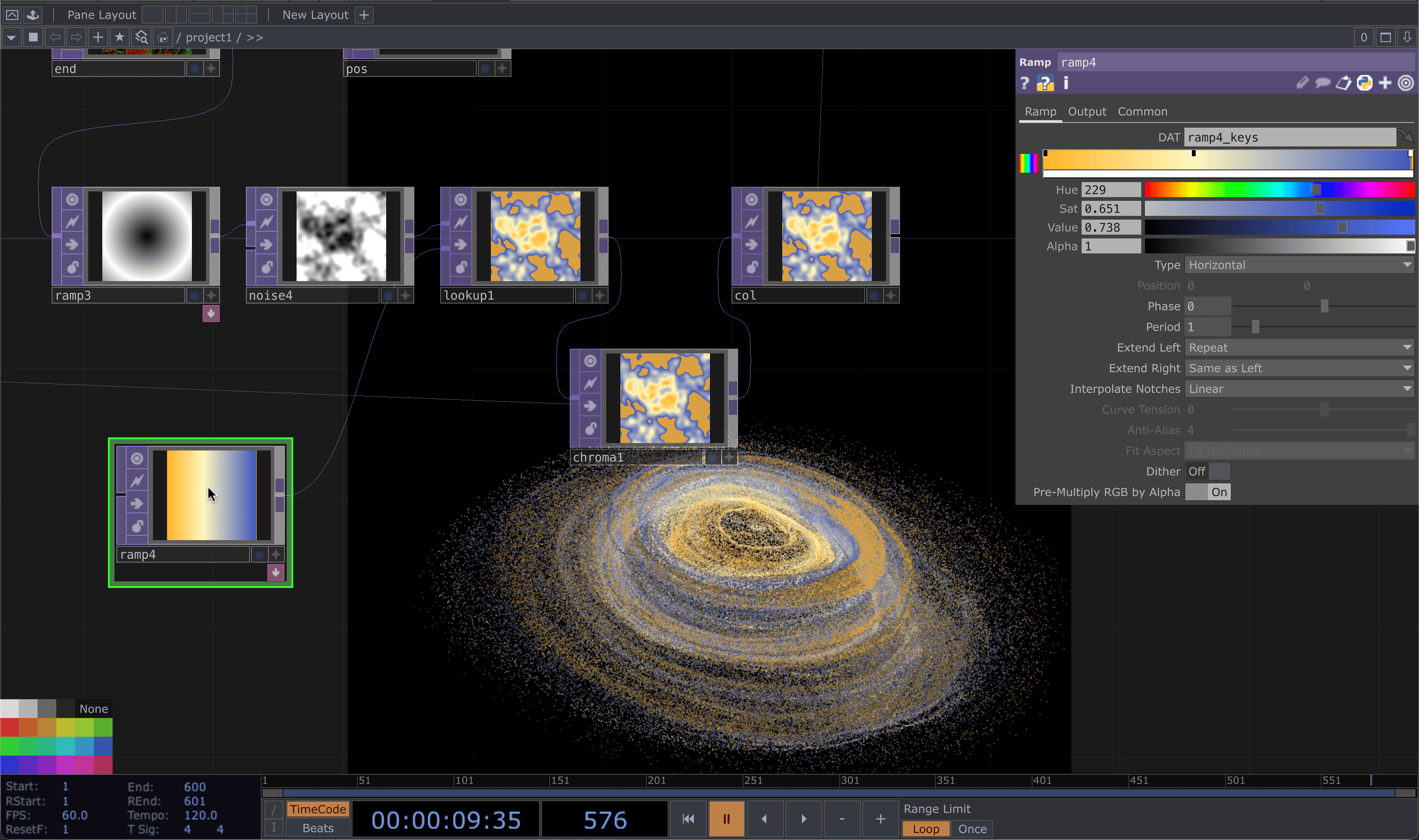Viewport: 1419px width, 840px height.
Task: Click the bookmark star icon in path bar
Action: 120,38
